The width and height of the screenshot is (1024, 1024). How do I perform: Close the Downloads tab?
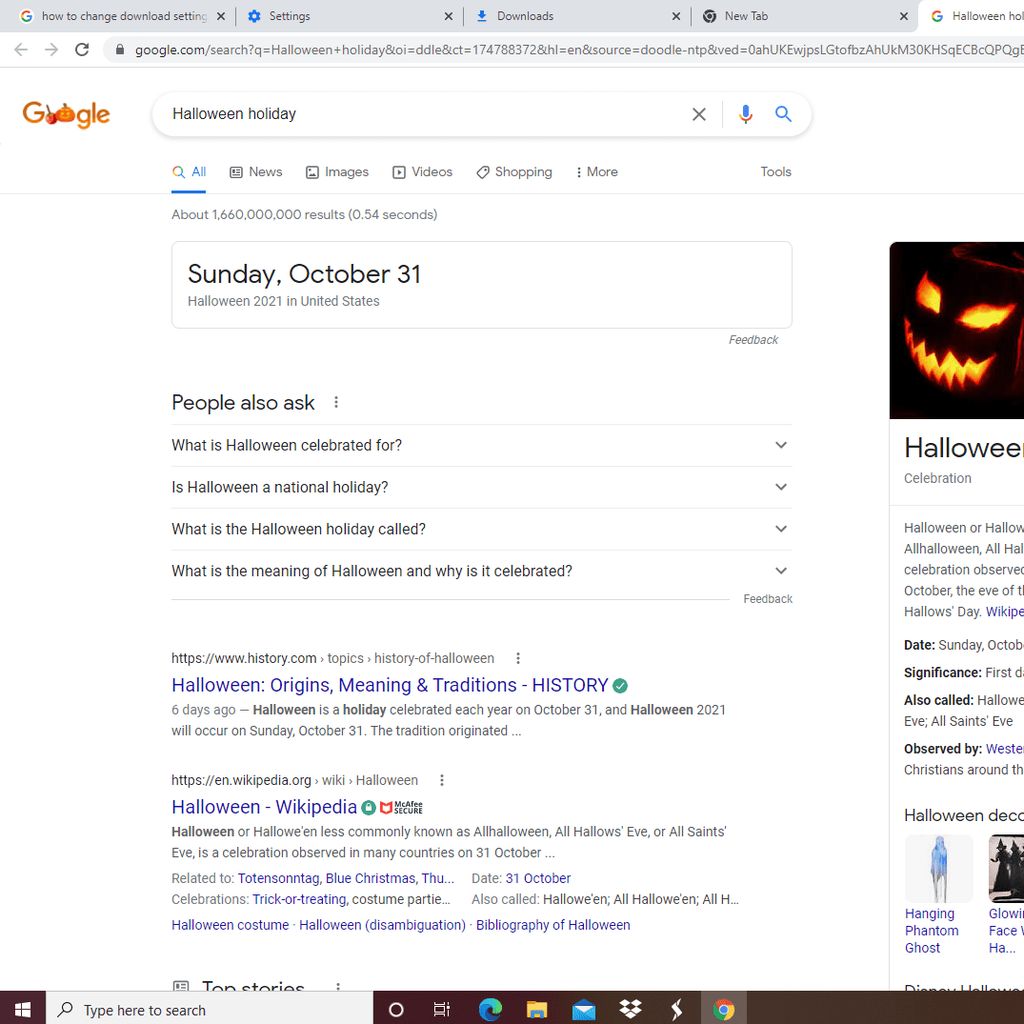pos(676,16)
